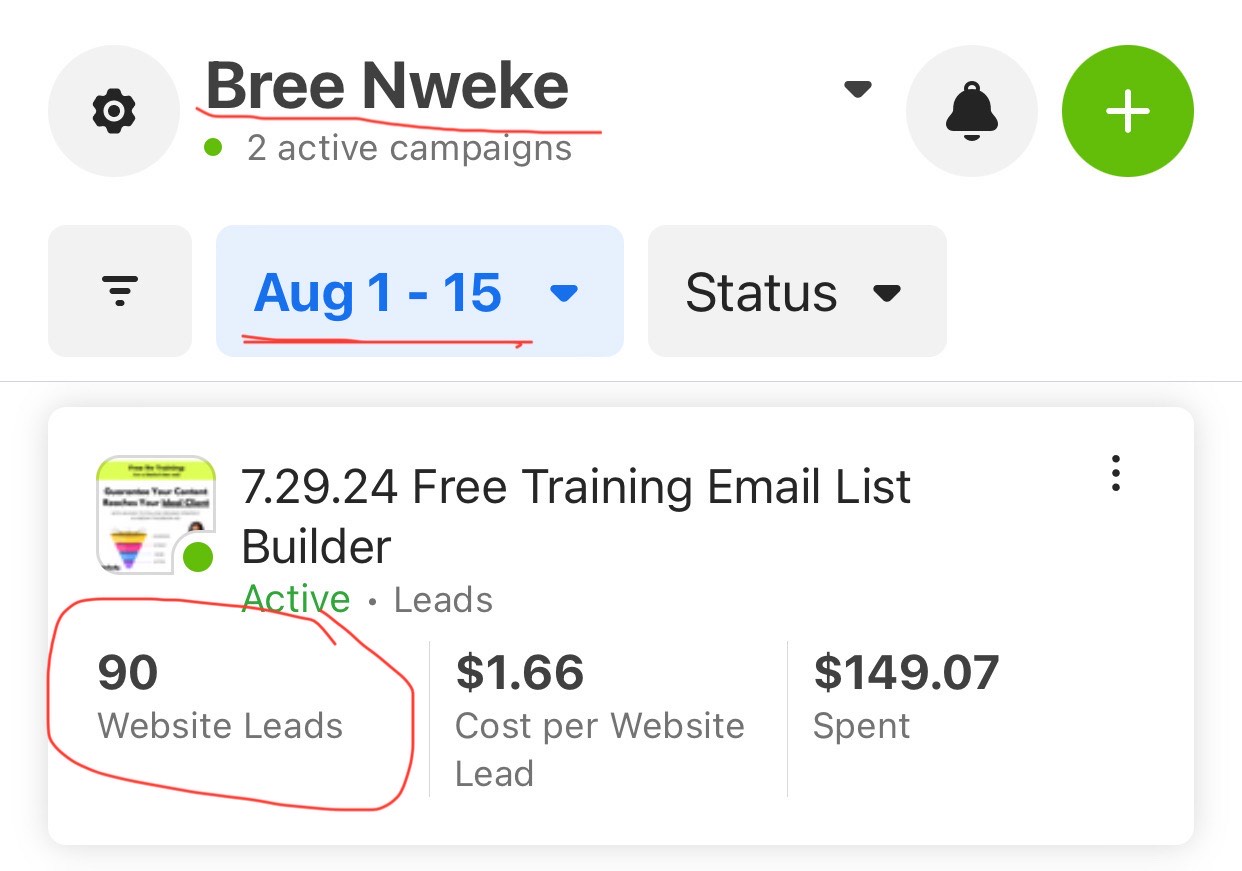
Task: Click the Active status label
Action: 296,600
